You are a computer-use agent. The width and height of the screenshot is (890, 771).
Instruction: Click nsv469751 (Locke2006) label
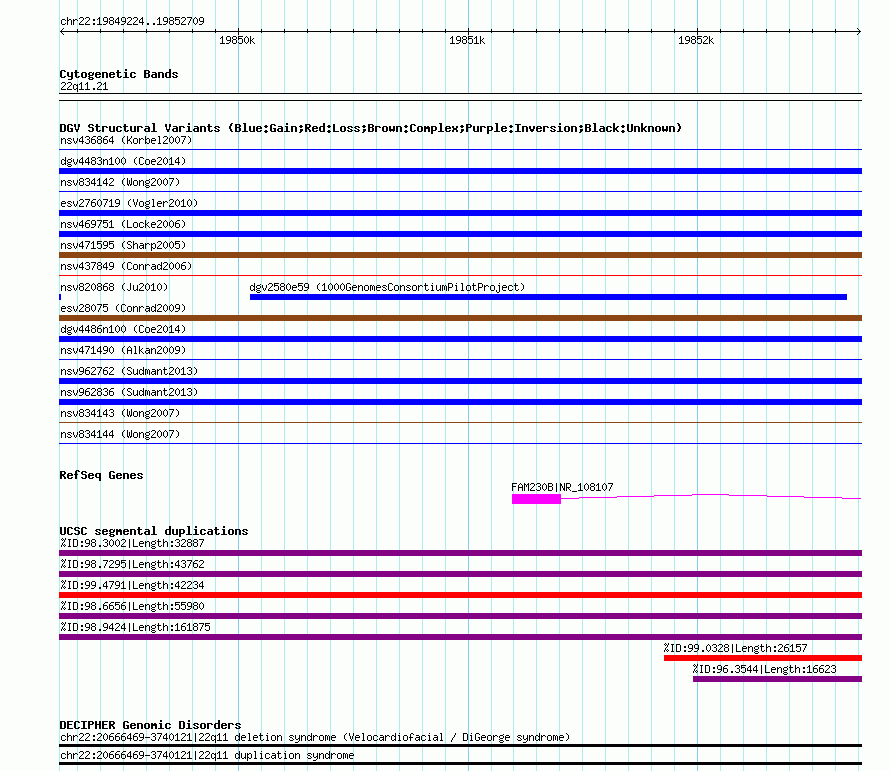click(123, 224)
